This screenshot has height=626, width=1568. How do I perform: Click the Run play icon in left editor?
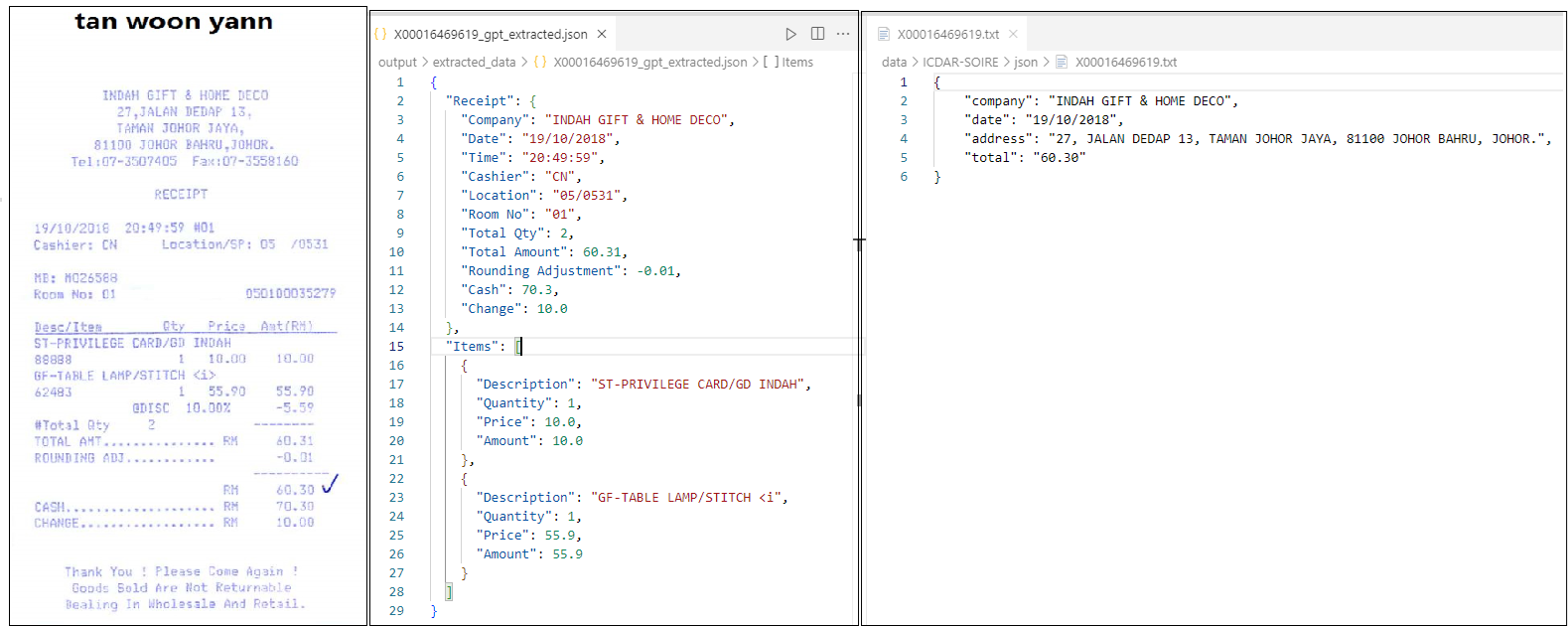click(790, 34)
